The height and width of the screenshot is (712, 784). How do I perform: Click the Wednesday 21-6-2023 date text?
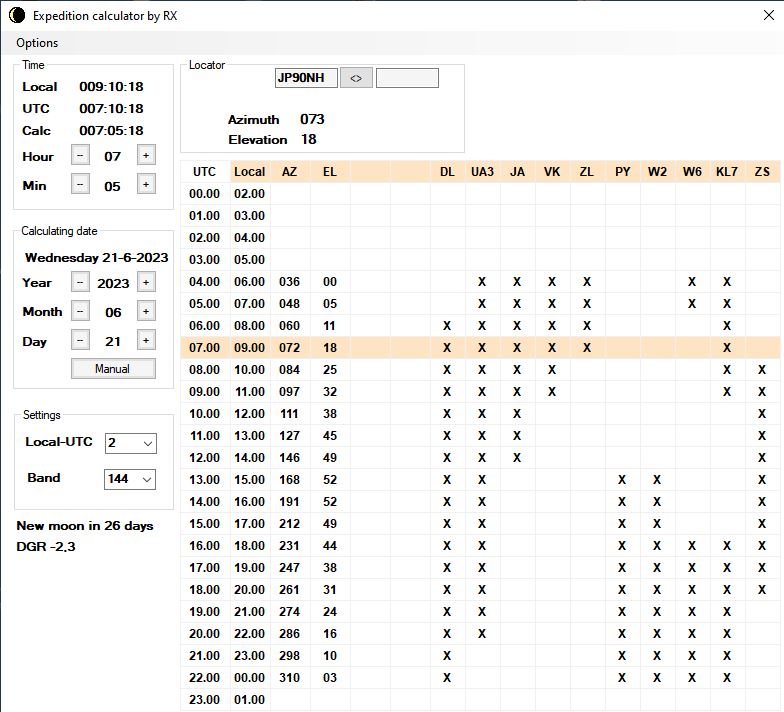coord(96,258)
